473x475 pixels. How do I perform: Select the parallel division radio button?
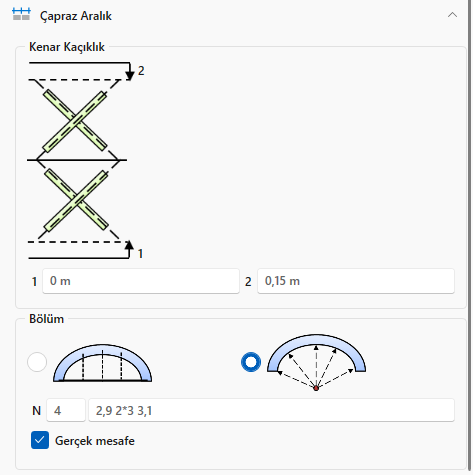point(37,362)
